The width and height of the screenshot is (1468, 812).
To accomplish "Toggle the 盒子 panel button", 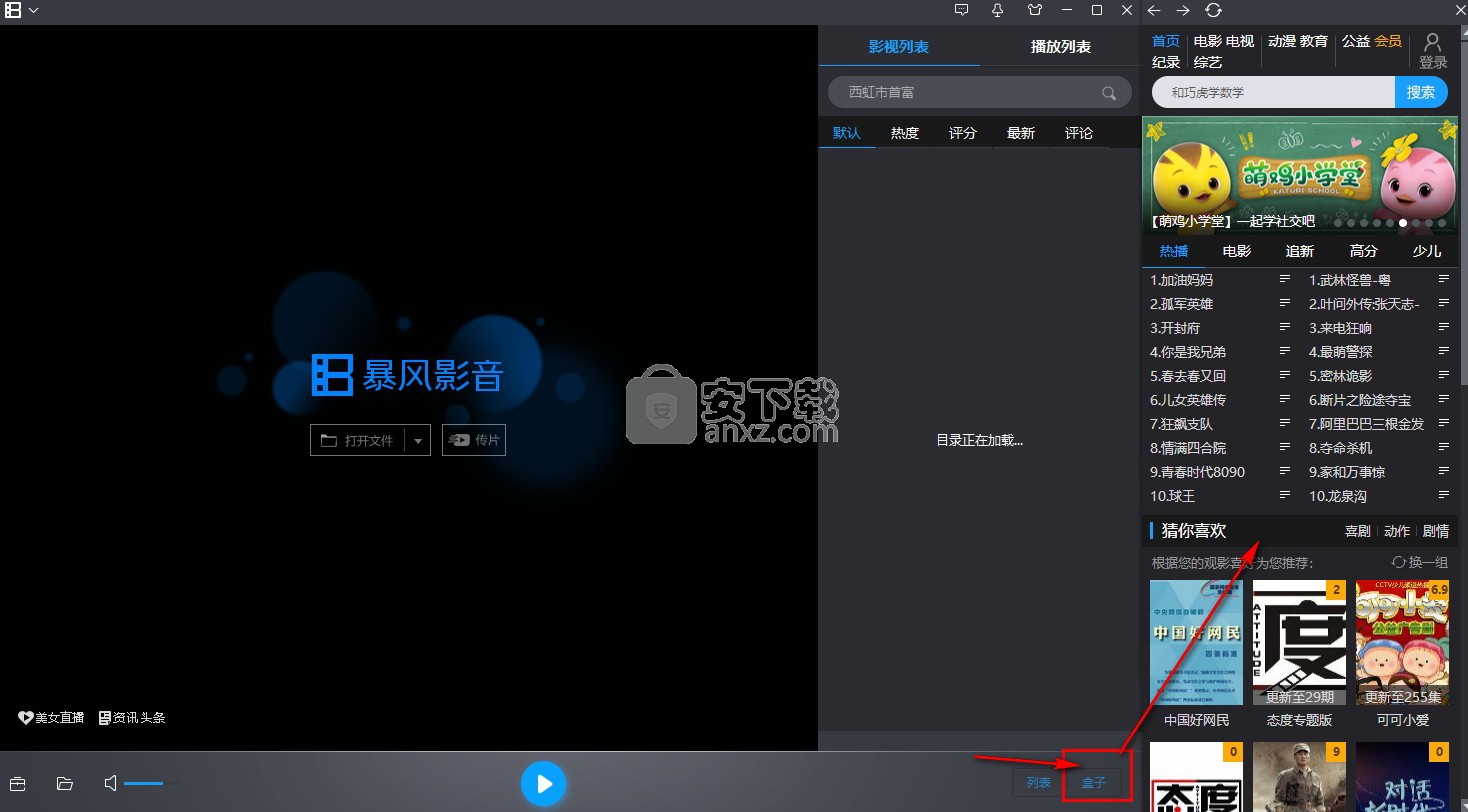I will click(x=1094, y=783).
